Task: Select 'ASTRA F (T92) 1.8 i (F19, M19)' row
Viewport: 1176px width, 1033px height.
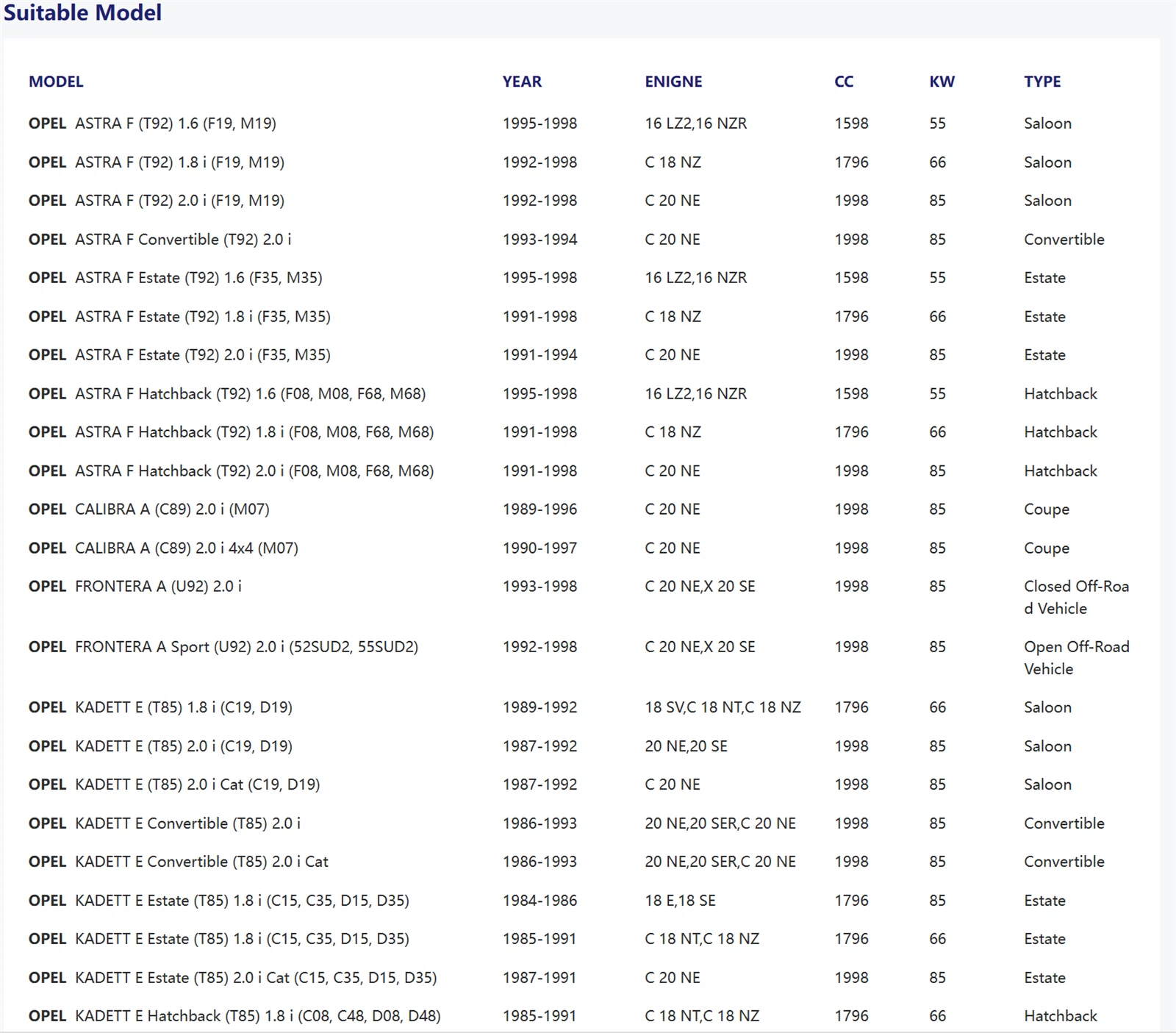Action: pos(581,162)
